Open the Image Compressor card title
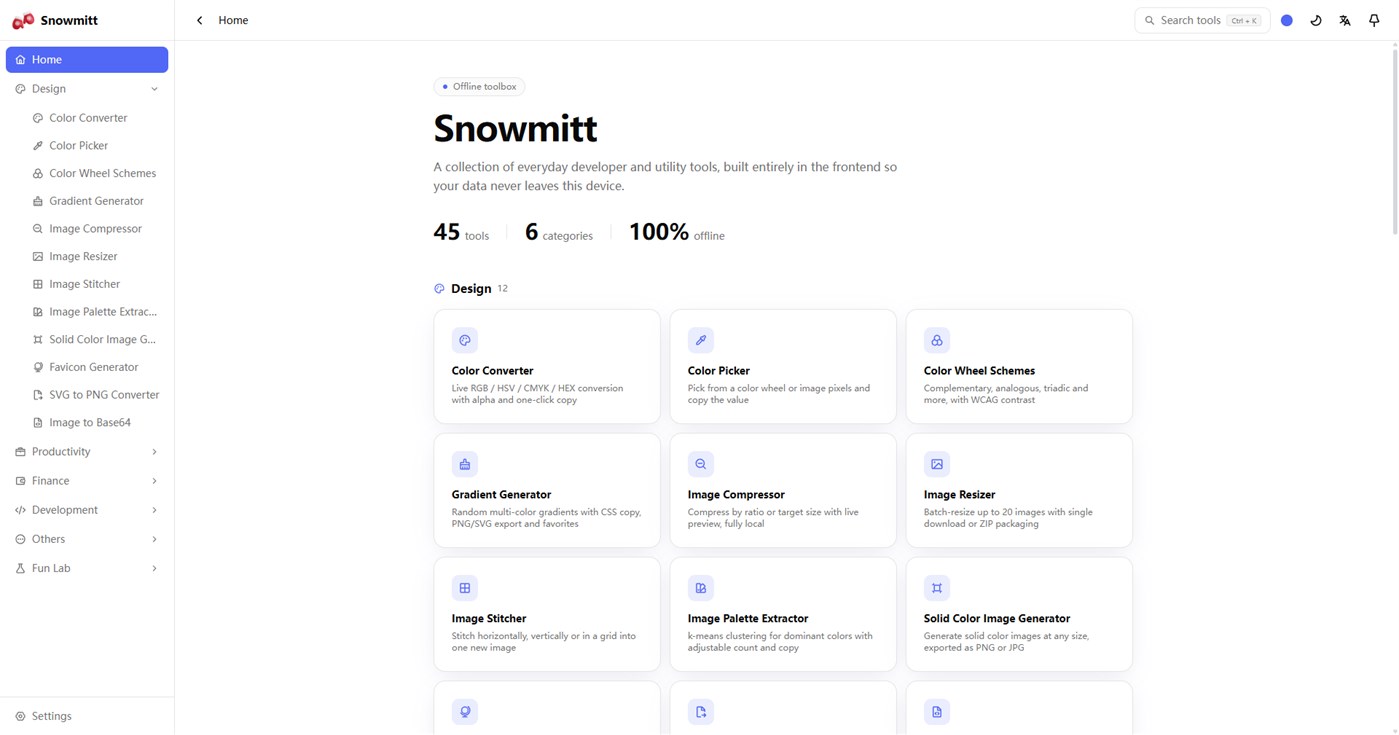Image resolution: width=1399 pixels, height=735 pixels. pyautogui.click(x=736, y=495)
